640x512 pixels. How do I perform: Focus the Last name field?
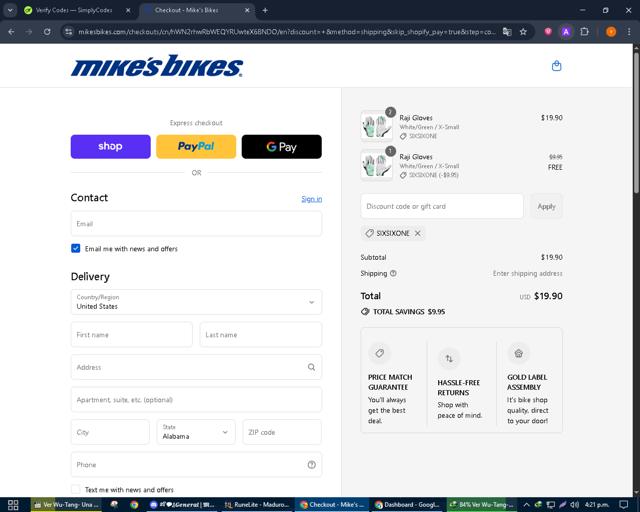pyautogui.click(x=261, y=334)
